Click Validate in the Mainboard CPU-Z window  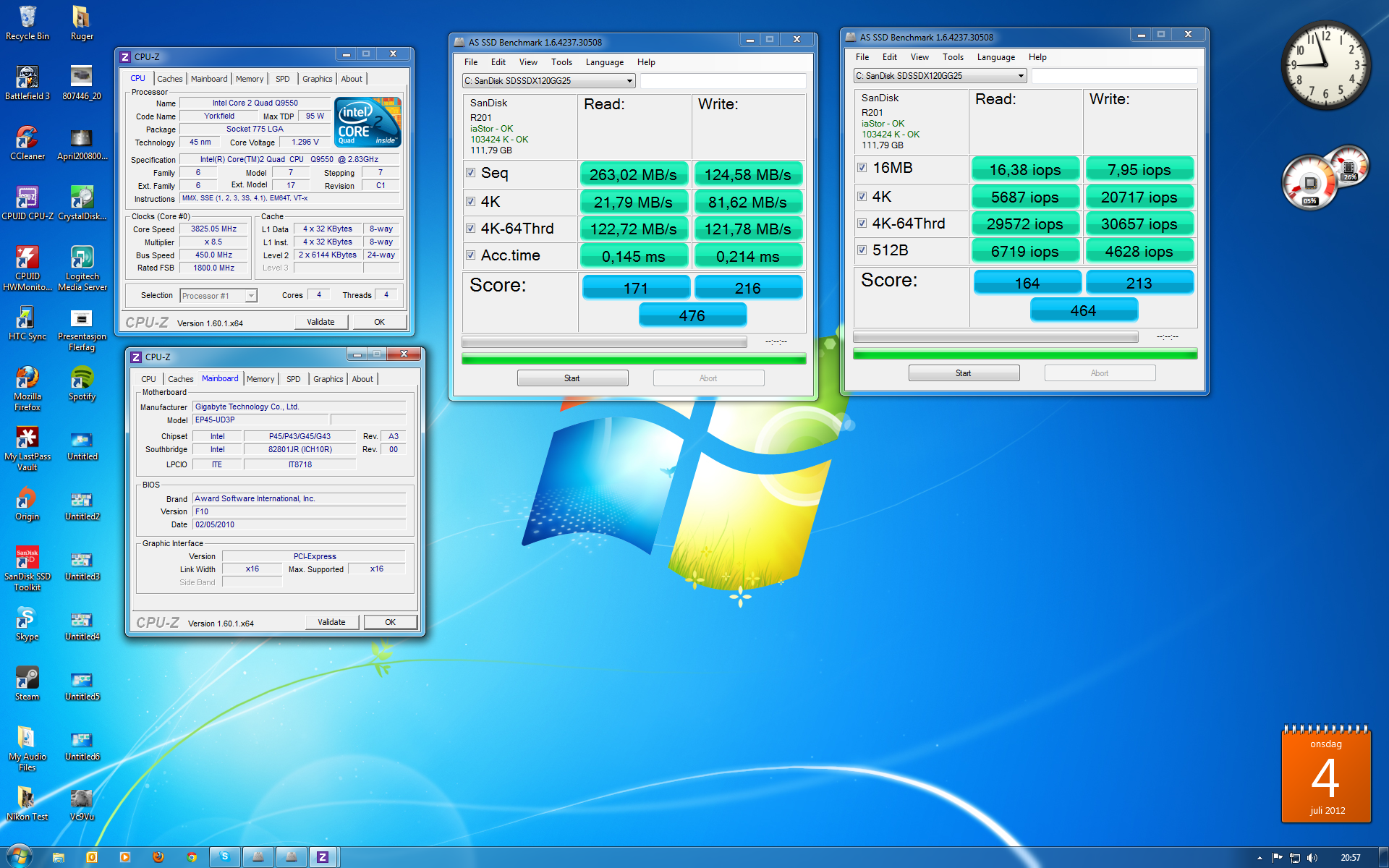tap(331, 622)
